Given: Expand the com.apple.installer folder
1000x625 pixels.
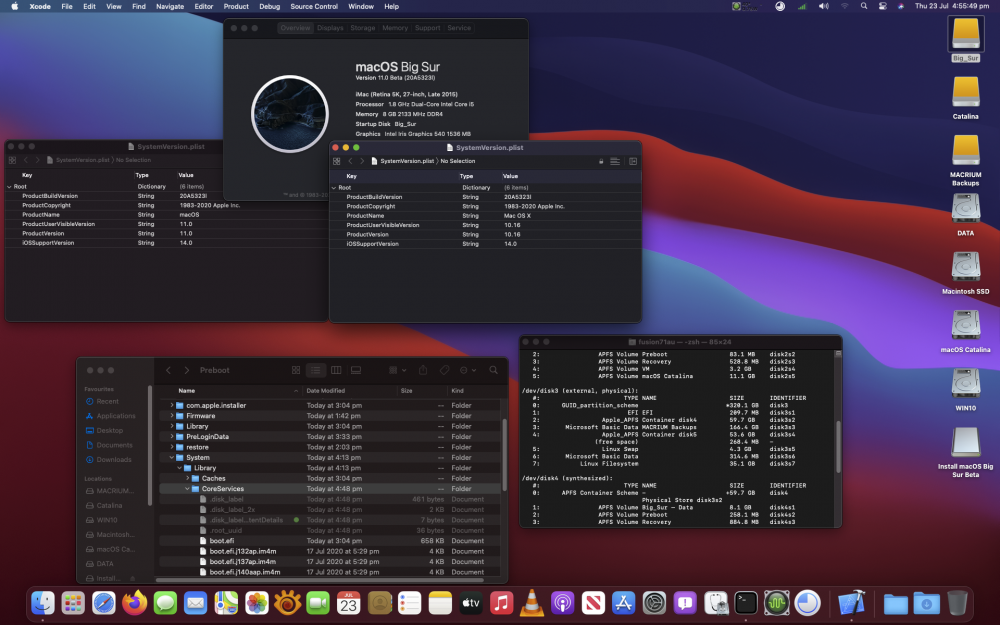Looking at the screenshot, I should tap(172, 405).
